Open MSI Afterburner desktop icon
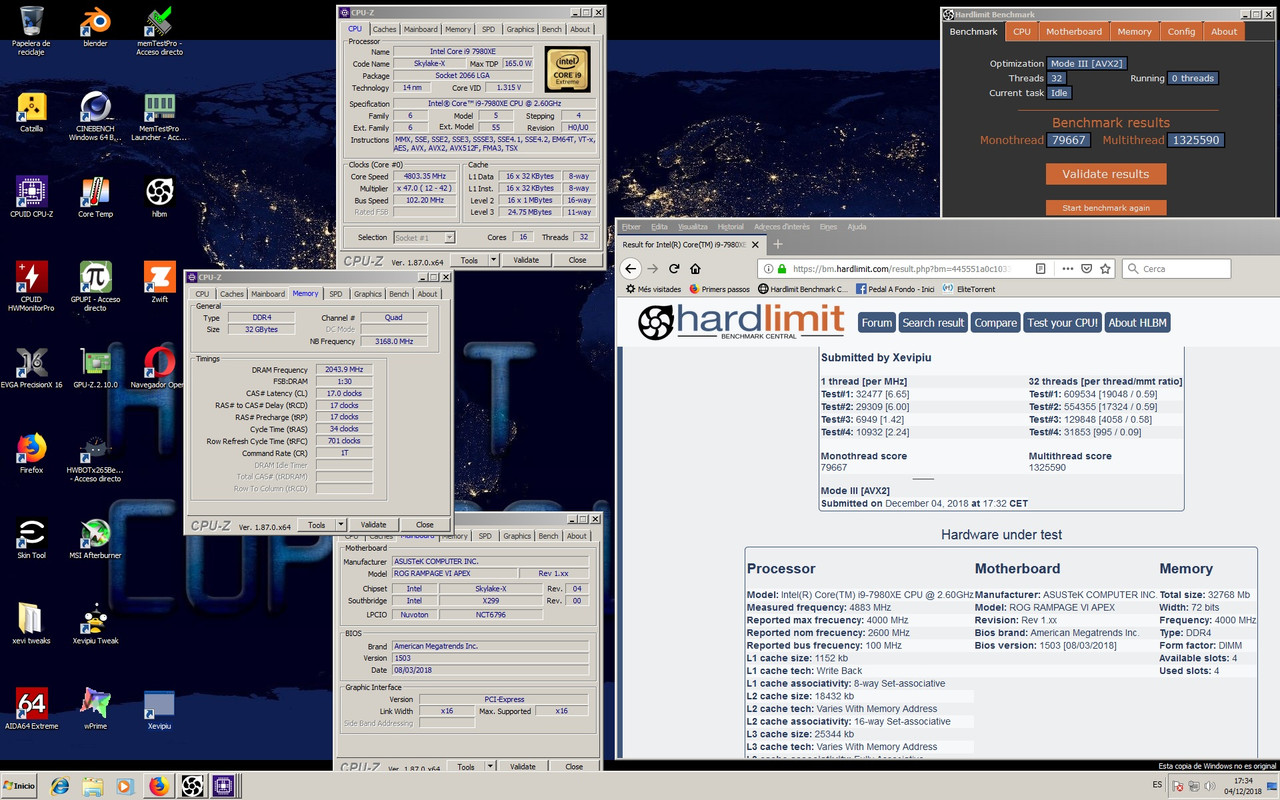The image size is (1280, 800). pyautogui.click(x=95, y=538)
